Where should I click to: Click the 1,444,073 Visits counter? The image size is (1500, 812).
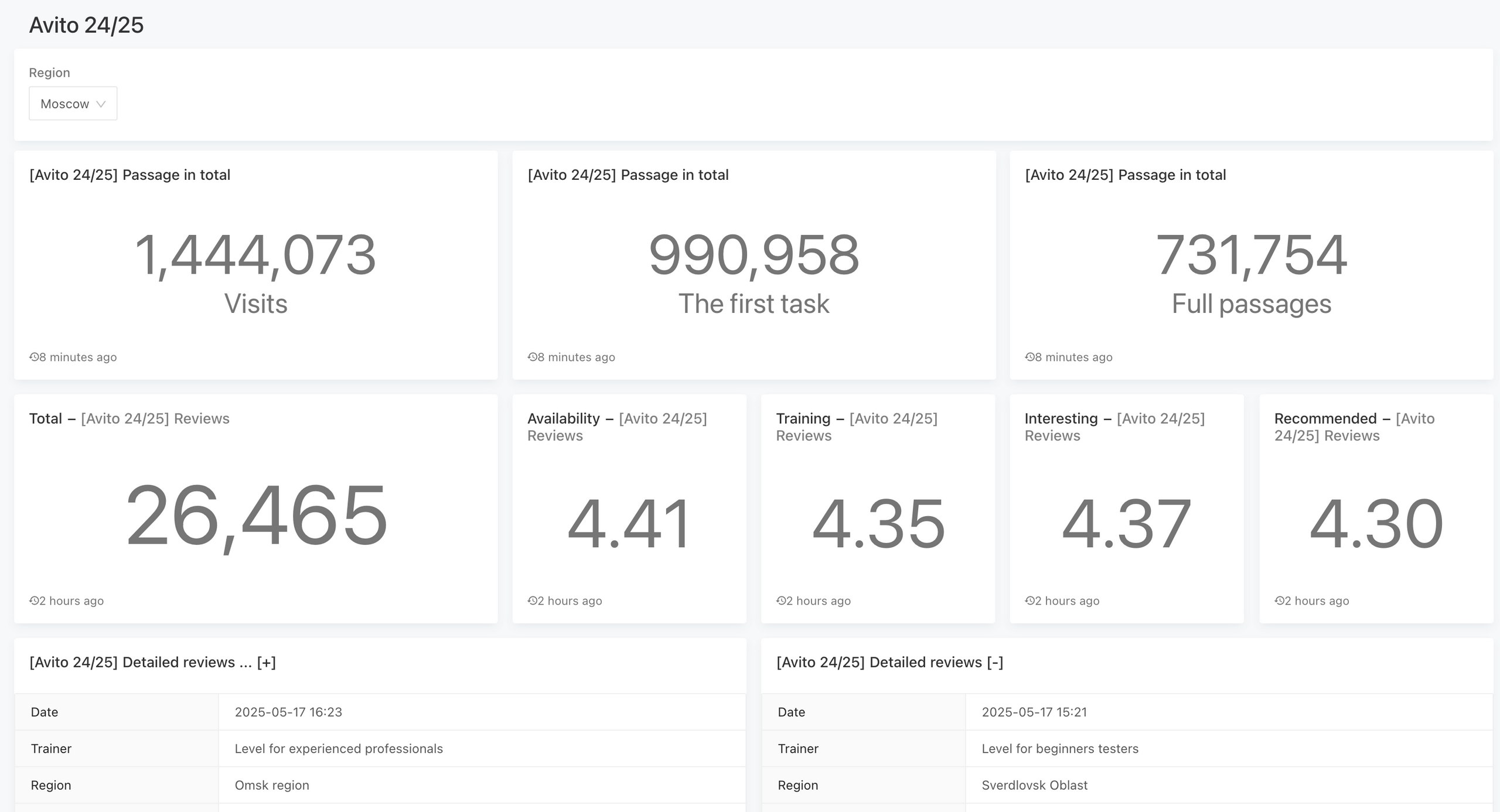pyautogui.click(x=255, y=255)
